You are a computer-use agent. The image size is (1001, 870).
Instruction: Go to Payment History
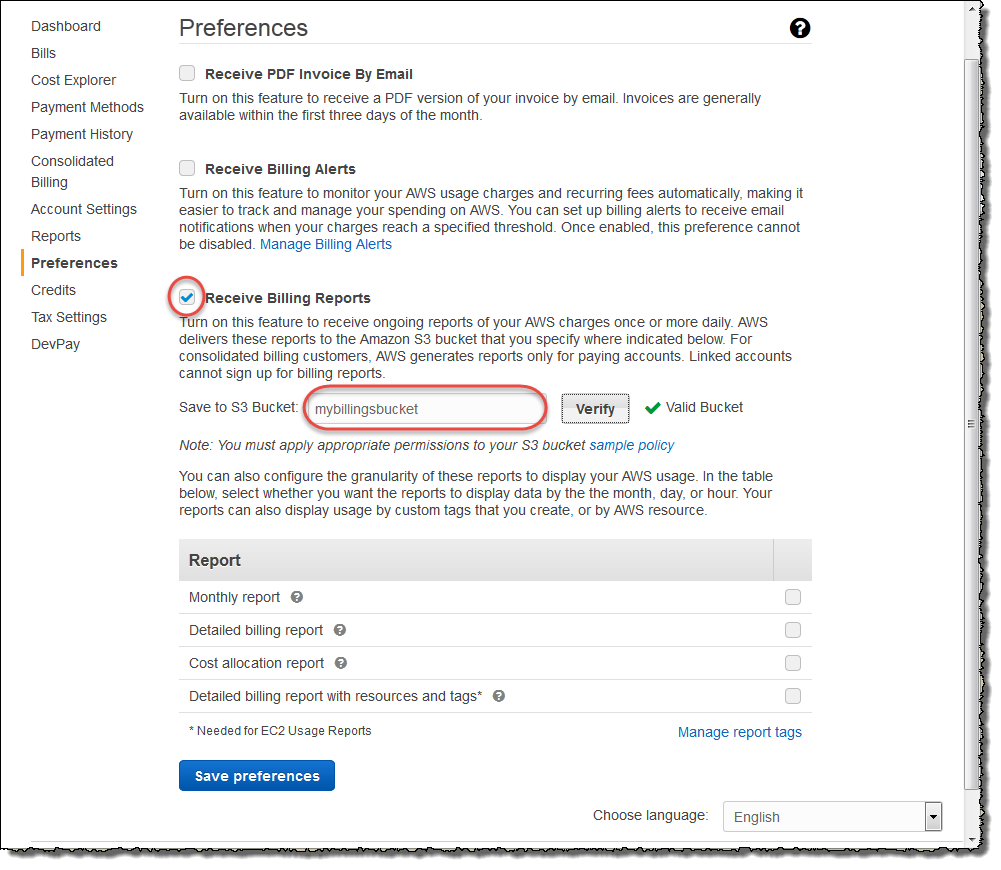(x=82, y=133)
